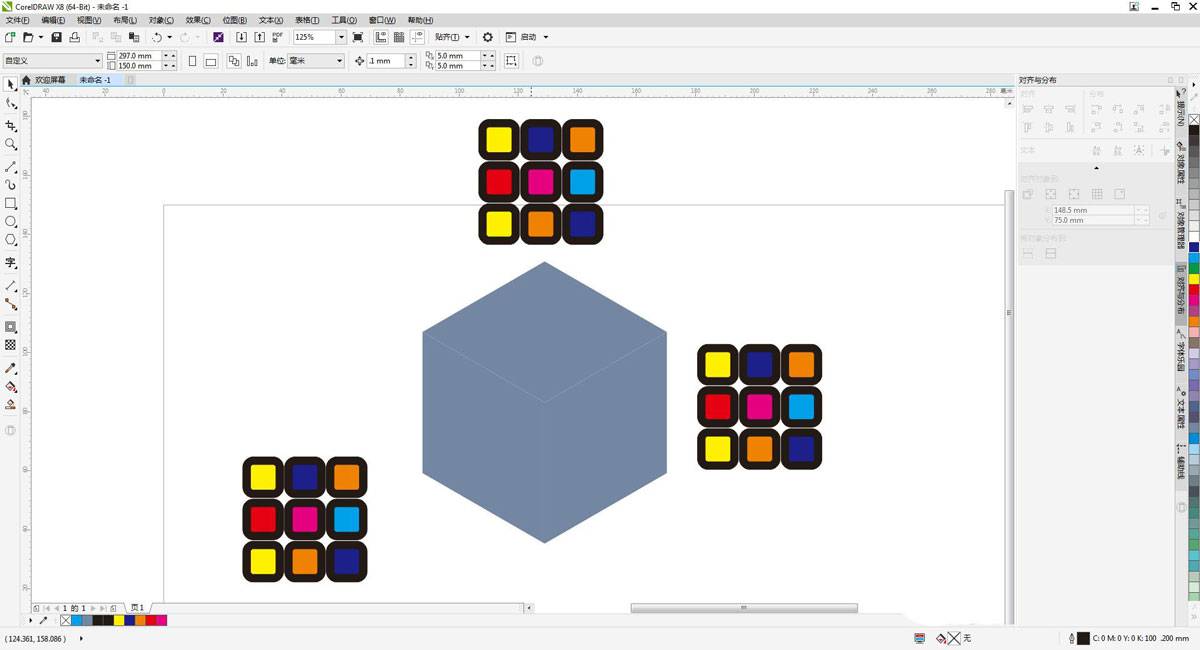Expand the units 毫米 dropdown

(339, 61)
